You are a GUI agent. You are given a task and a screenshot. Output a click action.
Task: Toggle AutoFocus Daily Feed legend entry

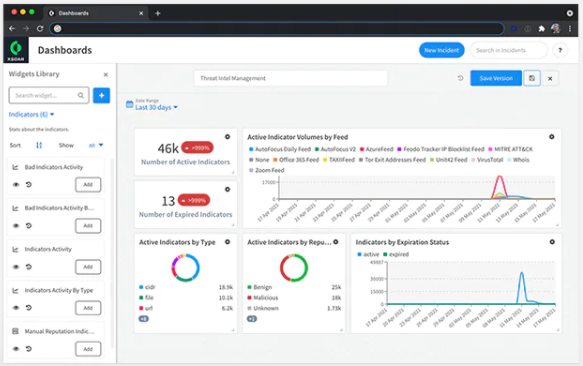(280, 149)
